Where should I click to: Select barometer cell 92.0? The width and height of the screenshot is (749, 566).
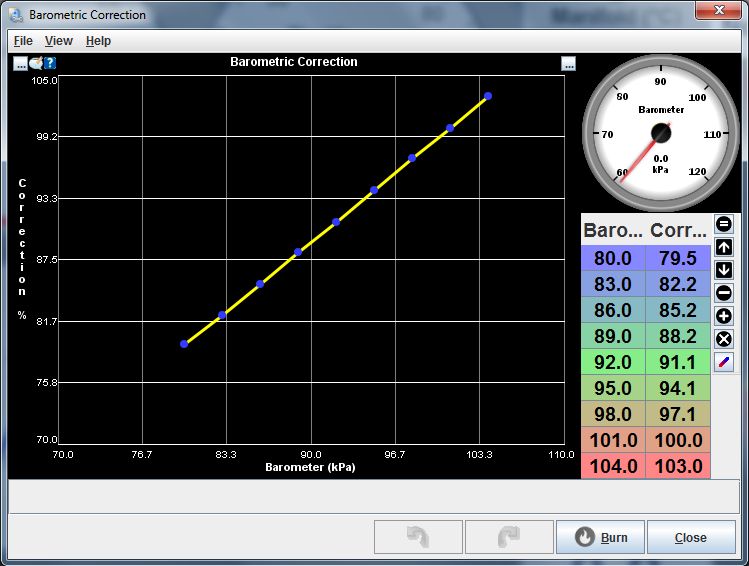pyautogui.click(x=613, y=362)
